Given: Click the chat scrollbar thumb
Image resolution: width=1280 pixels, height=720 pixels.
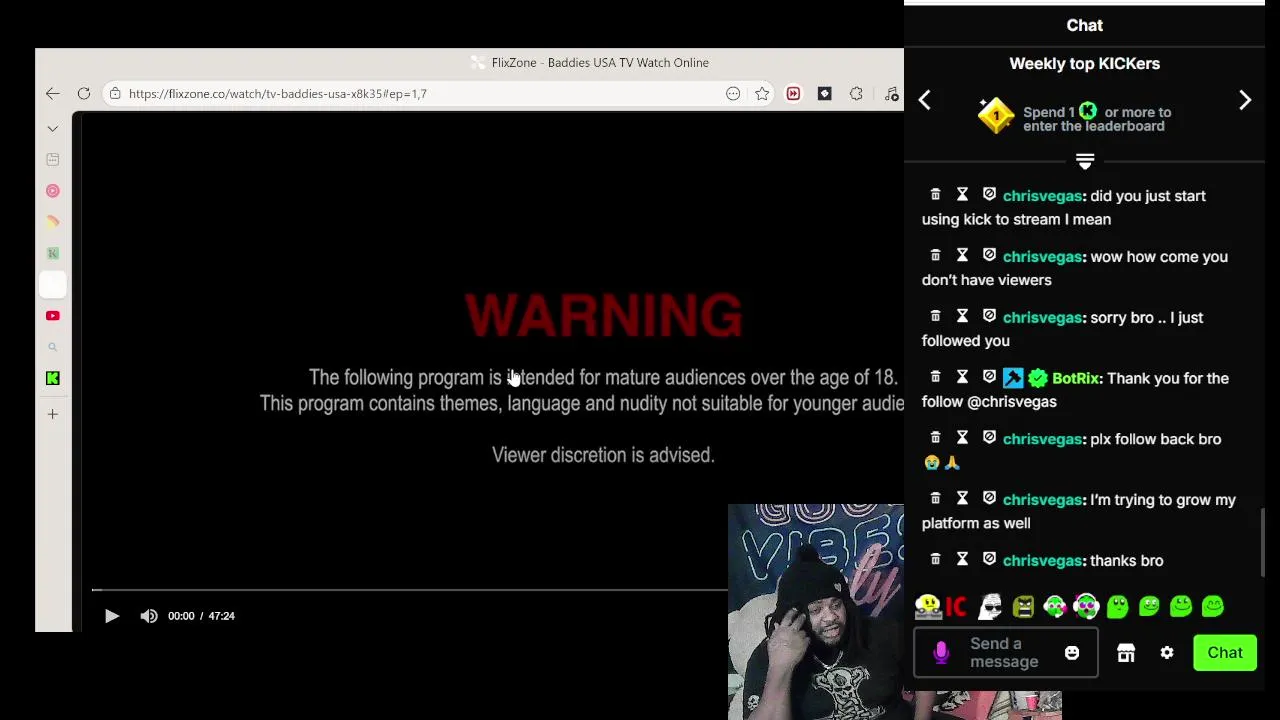Looking at the screenshot, I should click(x=1262, y=543).
